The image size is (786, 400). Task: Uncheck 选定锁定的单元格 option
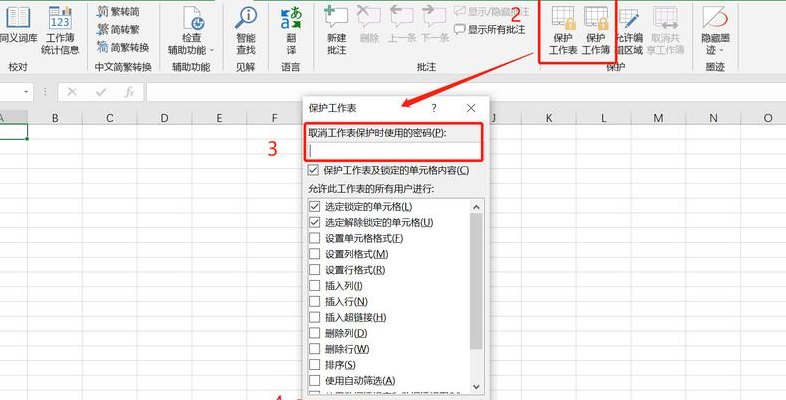point(314,207)
